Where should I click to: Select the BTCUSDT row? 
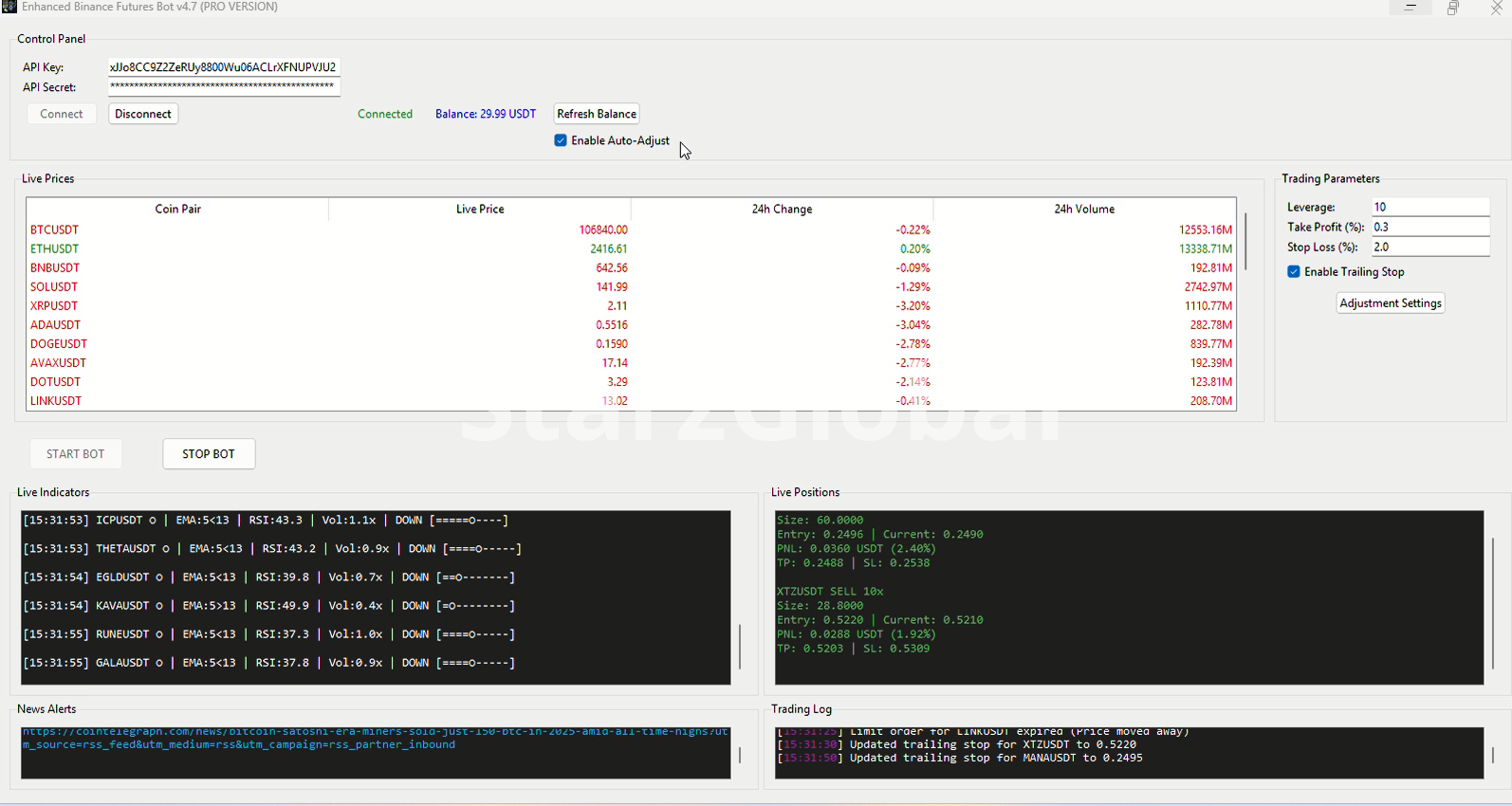[631, 229]
